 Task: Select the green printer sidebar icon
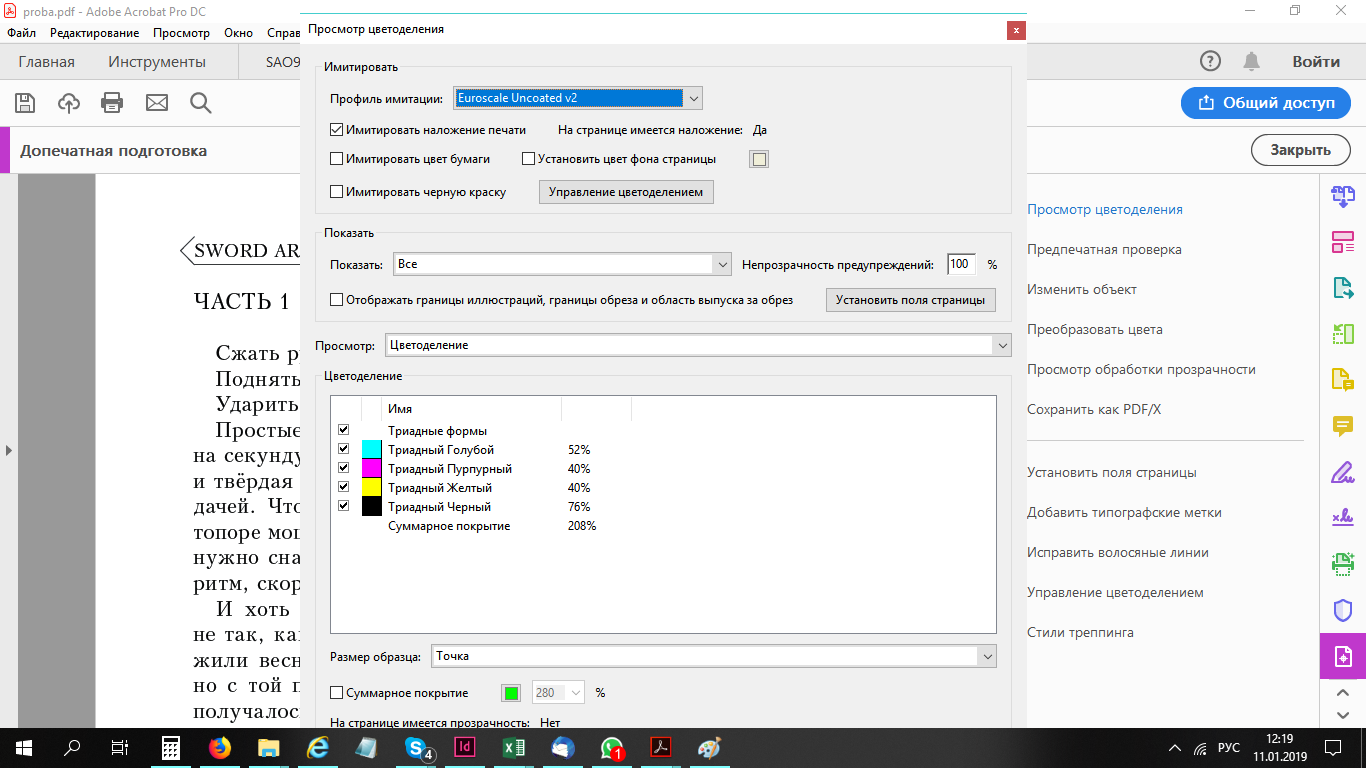(1342, 564)
